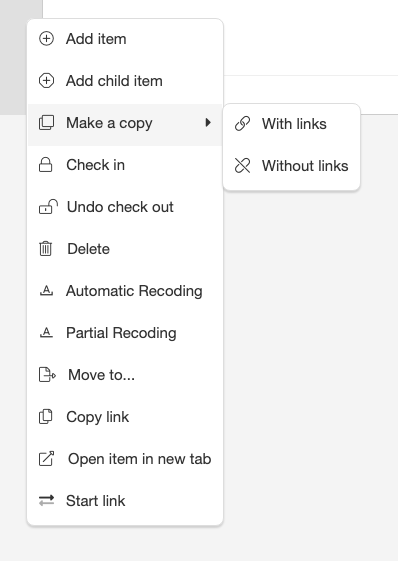The width and height of the screenshot is (398, 561).
Task: Click the clipboard icon beside Copy link
Action: click(x=45, y=417)
